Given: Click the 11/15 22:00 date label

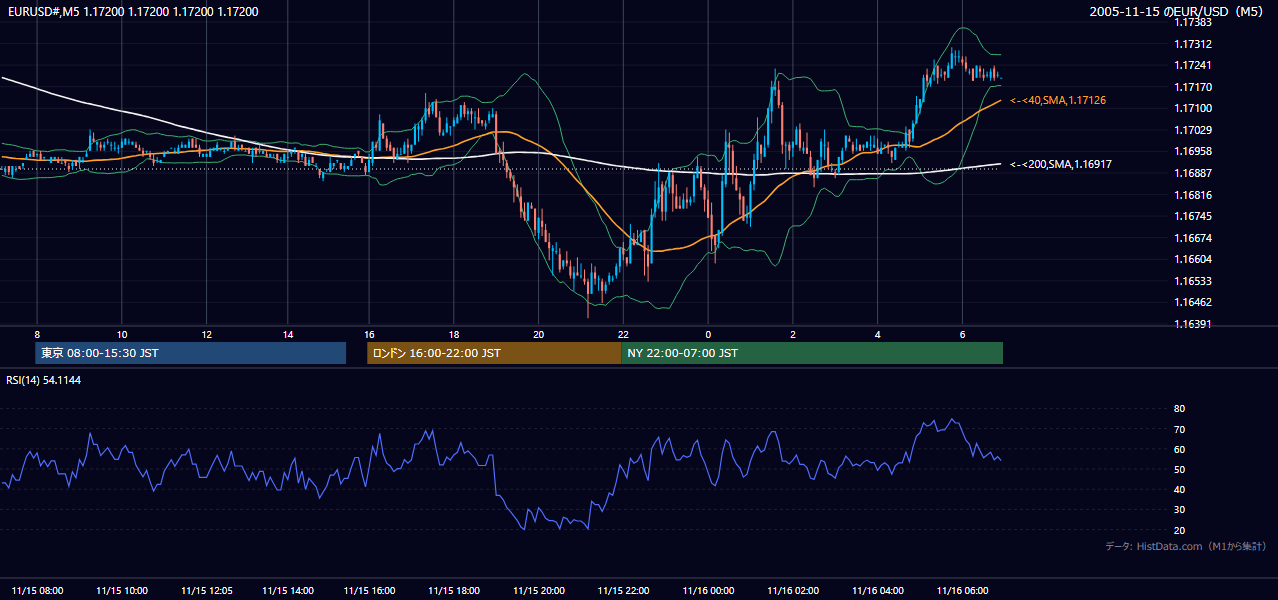Looking at the screenshot, I should coord(624,590).
